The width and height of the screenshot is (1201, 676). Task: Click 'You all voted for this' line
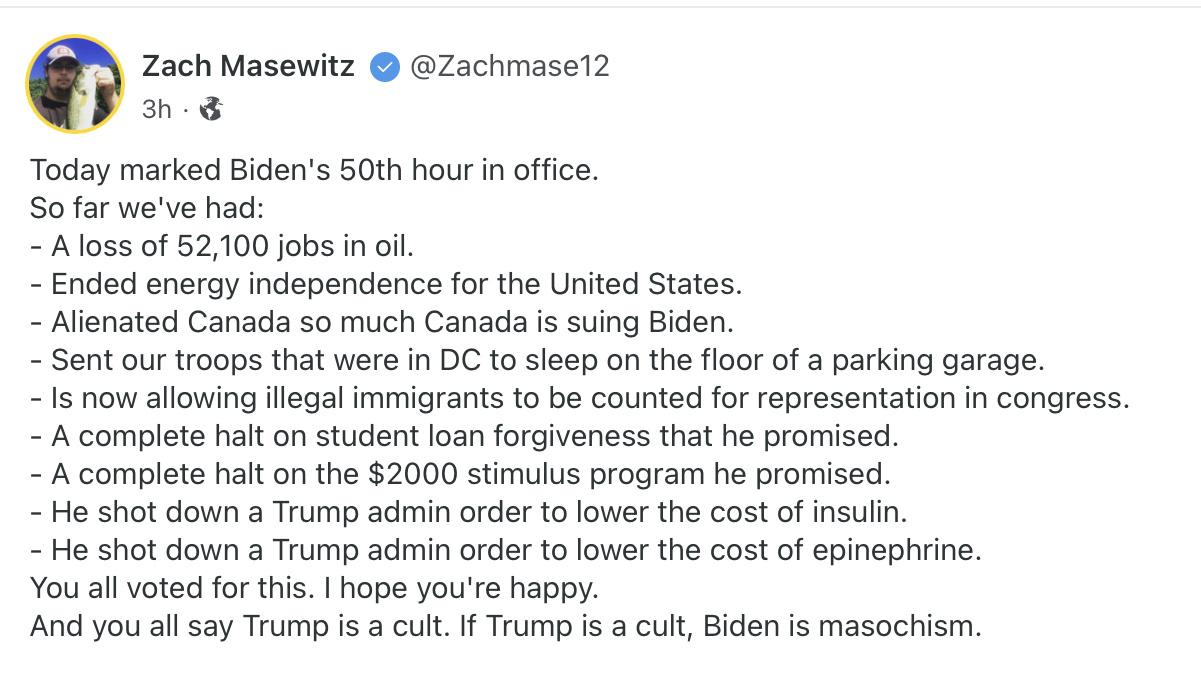pos(314,588)
